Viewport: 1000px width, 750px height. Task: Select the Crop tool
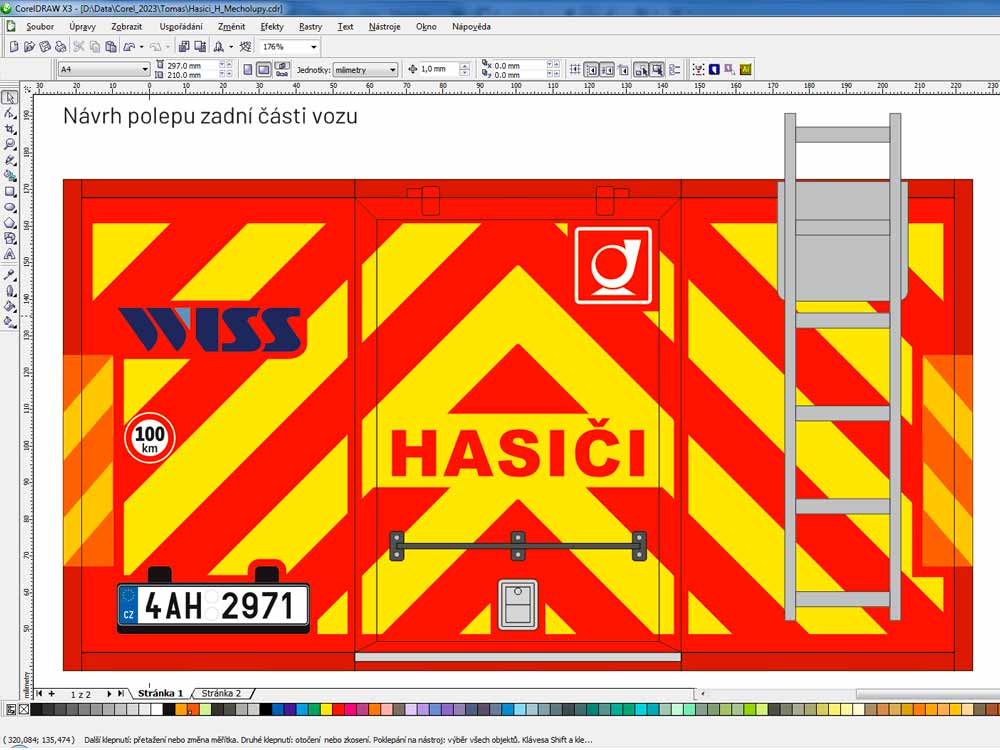click(9, 129)
